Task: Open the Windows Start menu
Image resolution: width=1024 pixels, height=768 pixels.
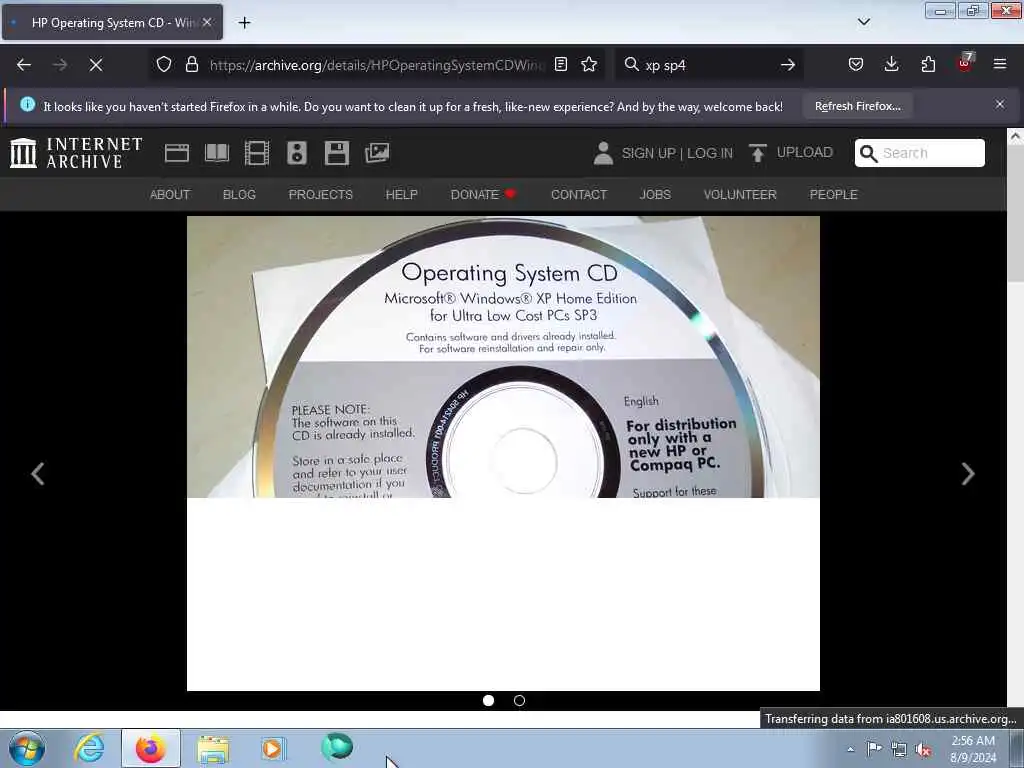Action: pos(27,748)
